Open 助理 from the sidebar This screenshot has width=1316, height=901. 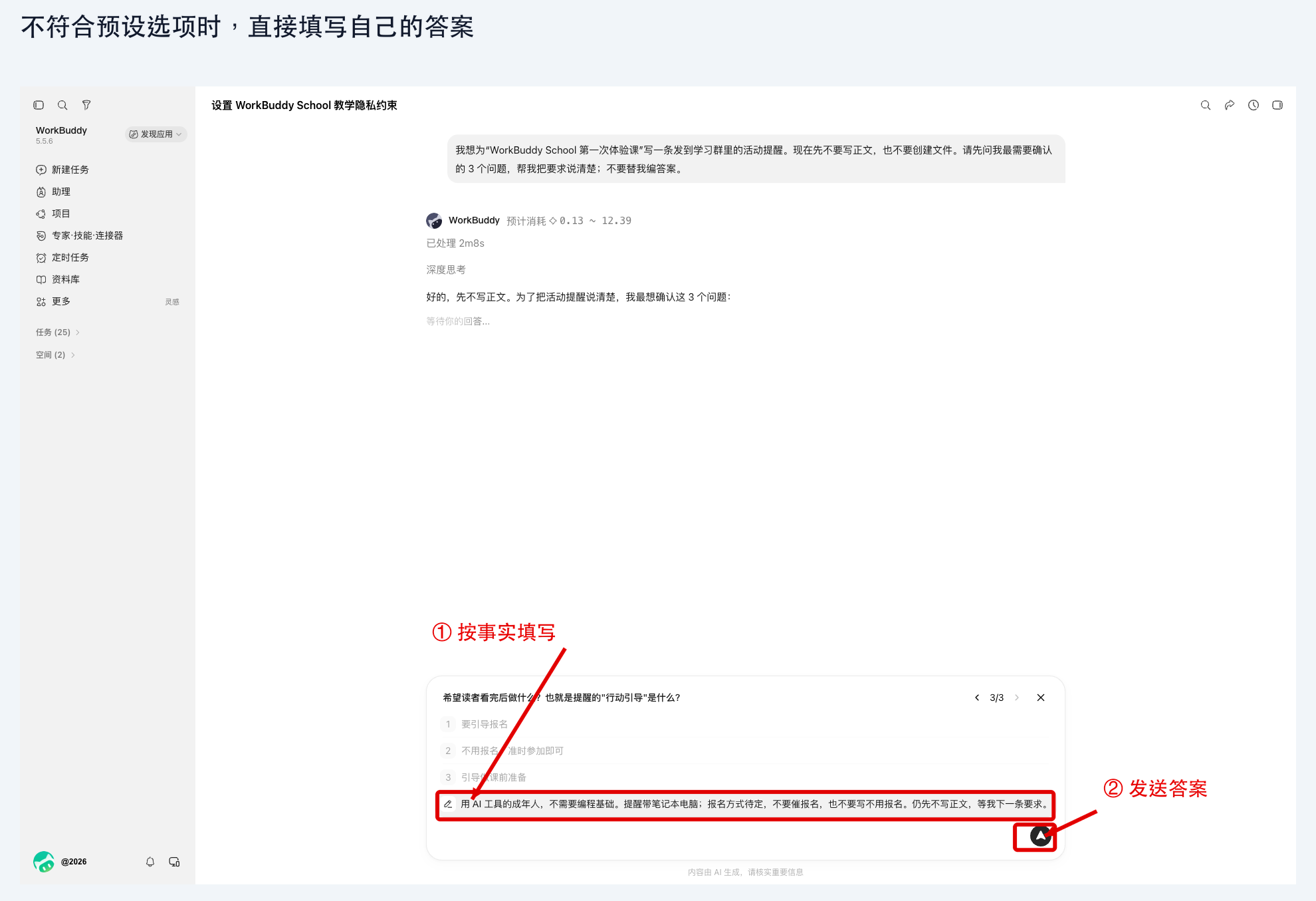[53, 192]
